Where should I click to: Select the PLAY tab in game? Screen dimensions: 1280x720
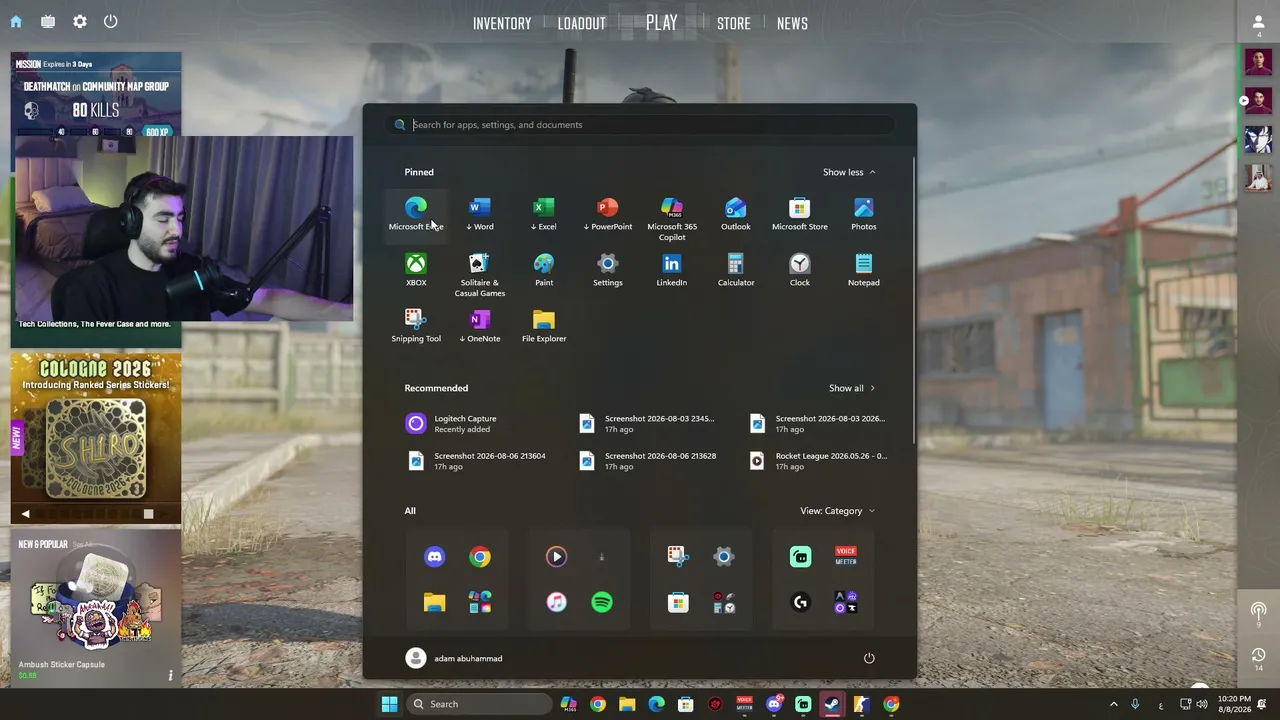[662, 22]
